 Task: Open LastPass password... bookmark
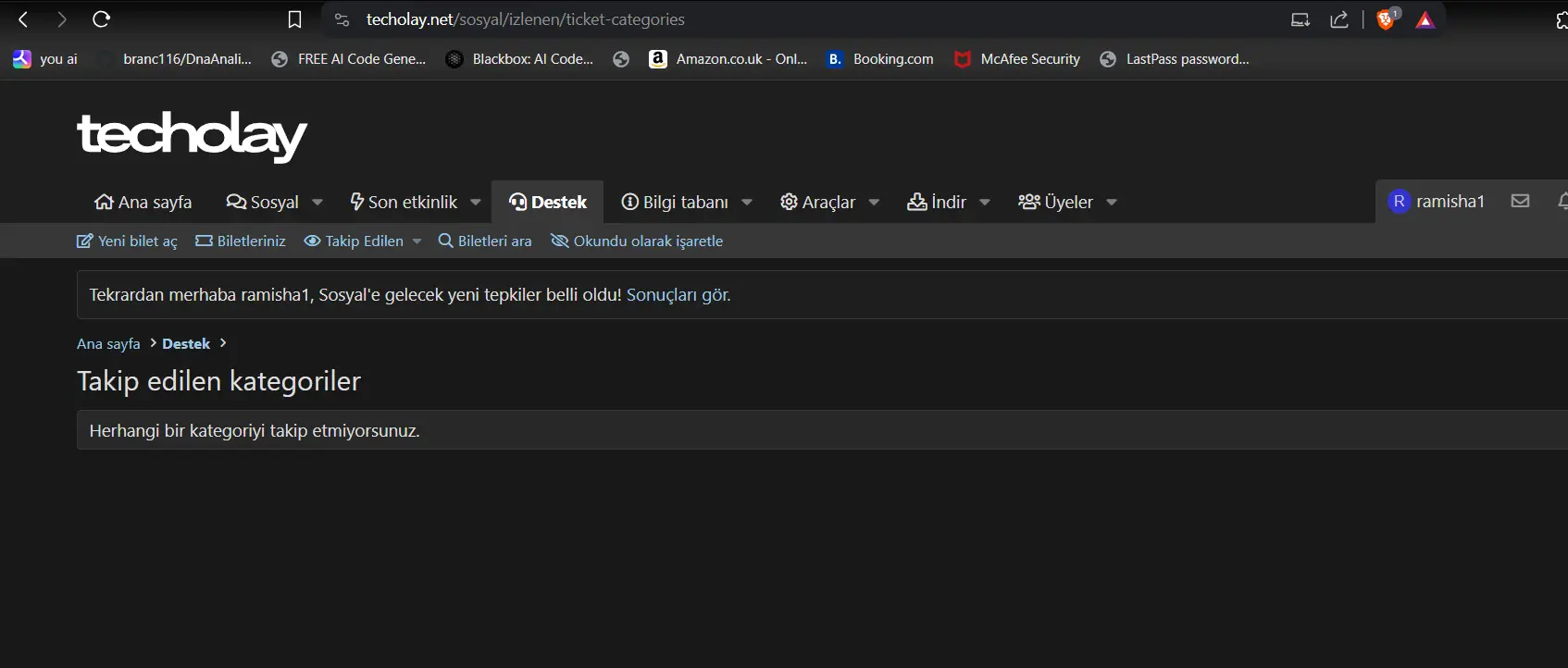pyautogui.click(x=1175, y=59)
